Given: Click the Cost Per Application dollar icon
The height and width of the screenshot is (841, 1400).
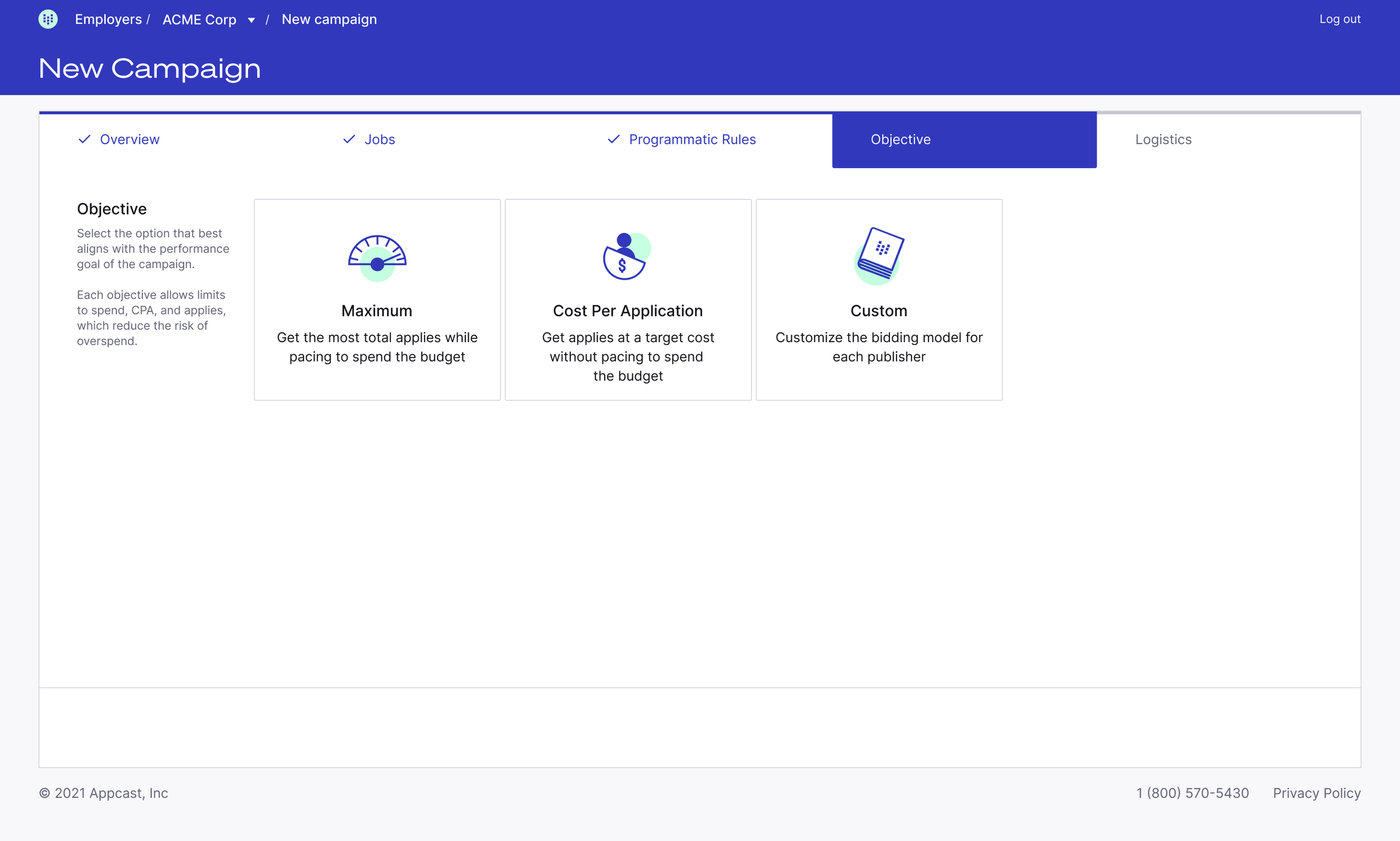Looking at the screenshot, I should [x=626, y=256].
